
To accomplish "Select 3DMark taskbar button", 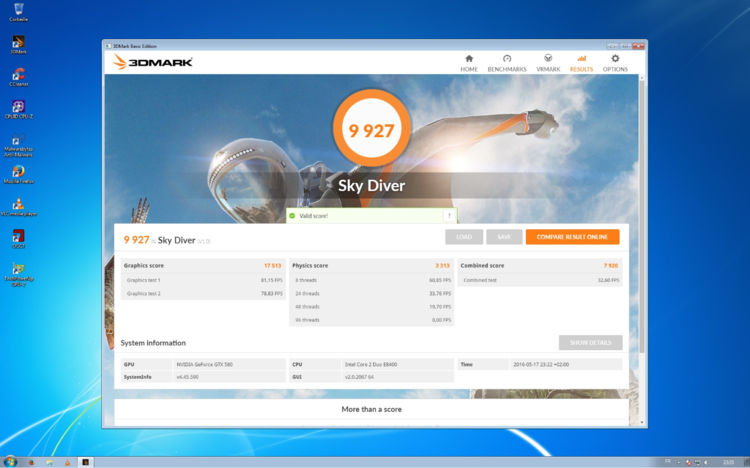I will point(86,462).
